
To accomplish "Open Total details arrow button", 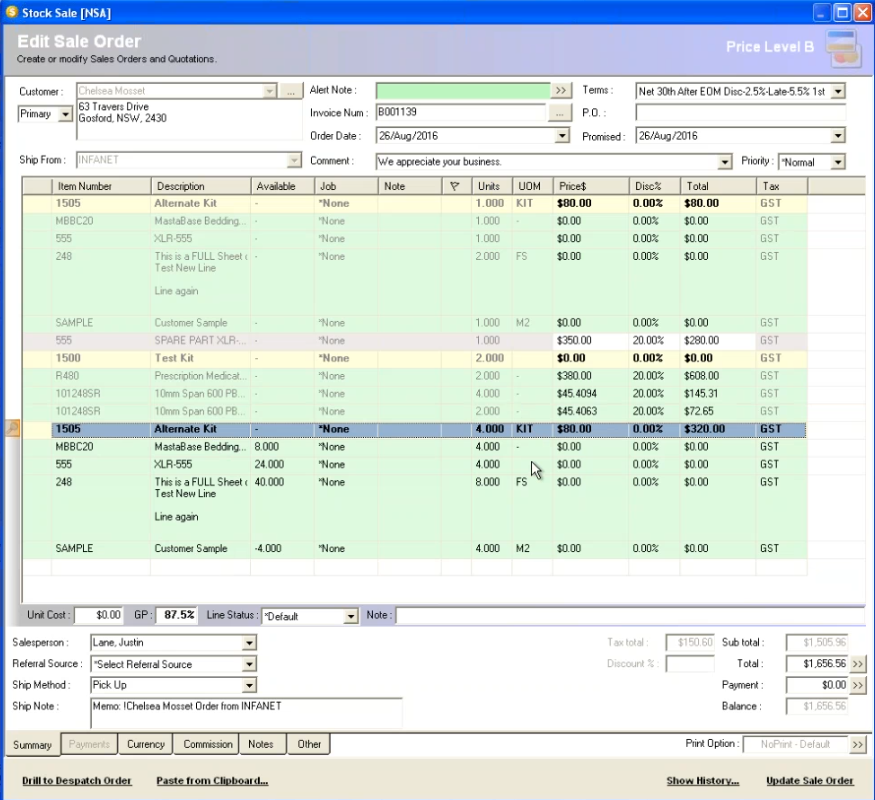I will [858, 664].
